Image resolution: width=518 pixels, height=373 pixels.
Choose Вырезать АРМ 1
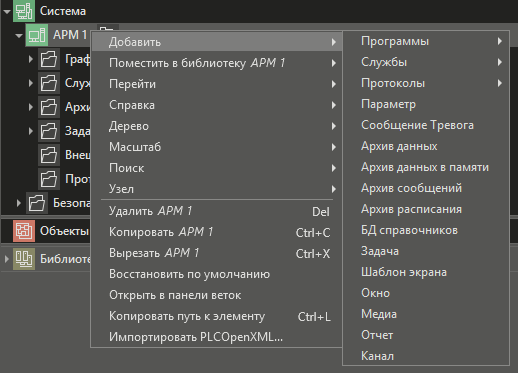(x=217, y=253)
